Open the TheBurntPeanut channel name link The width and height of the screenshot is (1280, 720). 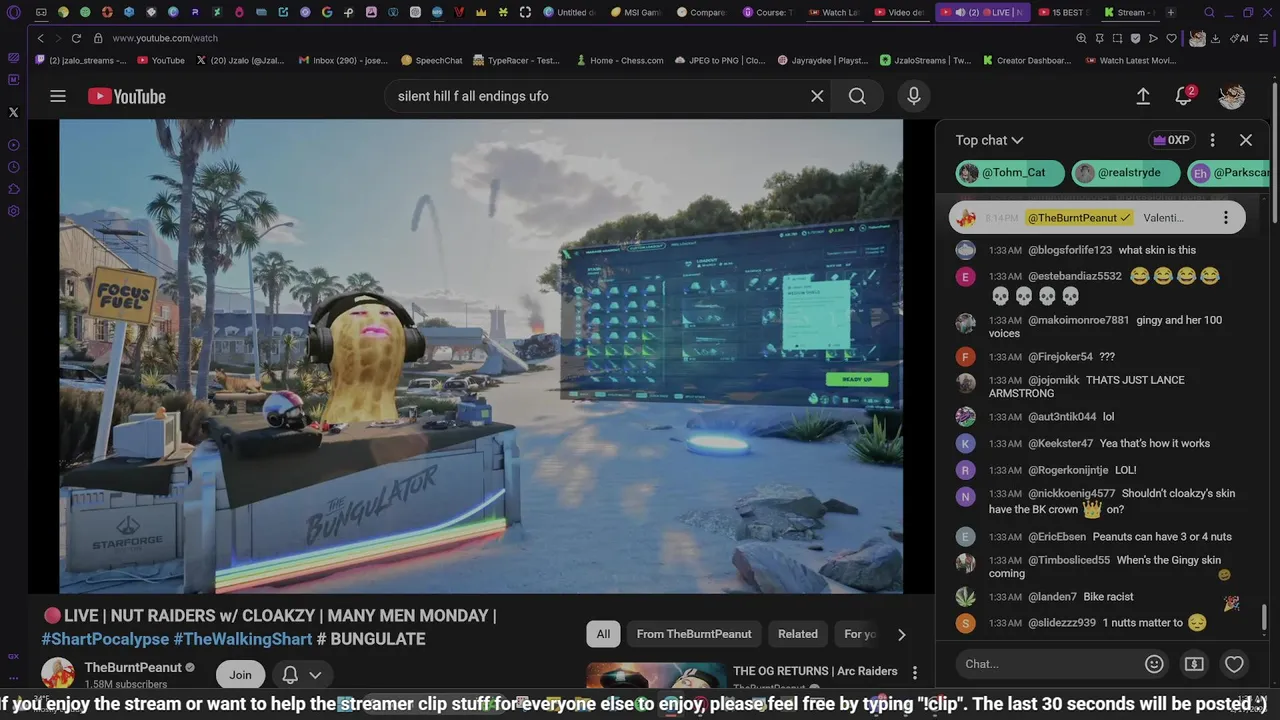coord(133,667)
